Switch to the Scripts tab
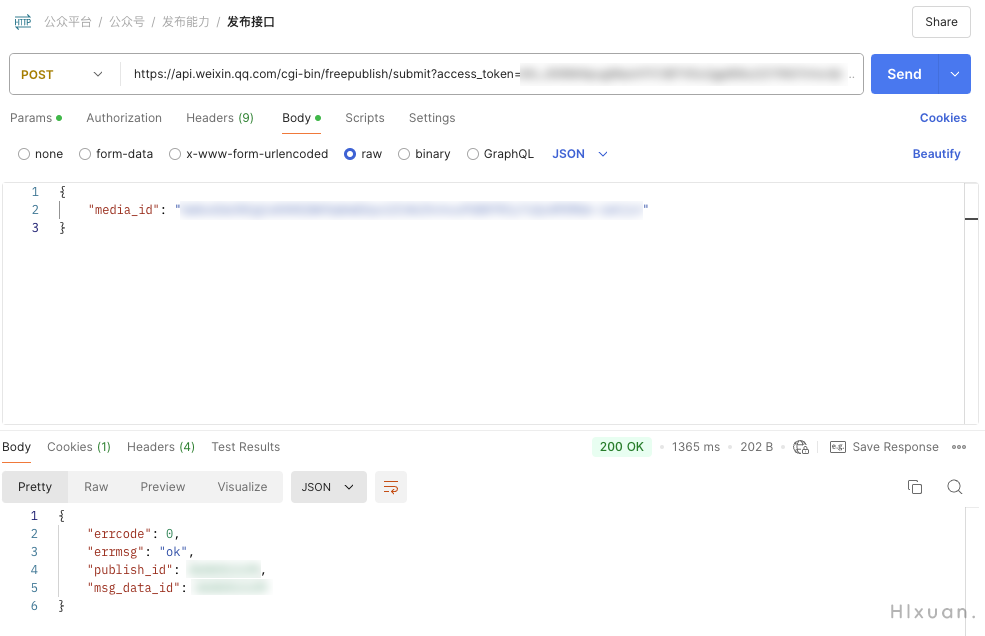 [x=364, y=118]
